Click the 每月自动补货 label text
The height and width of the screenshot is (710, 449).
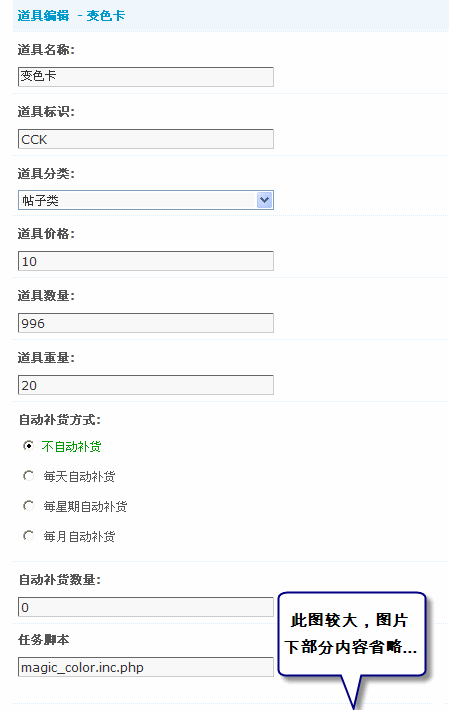point(79,537)
